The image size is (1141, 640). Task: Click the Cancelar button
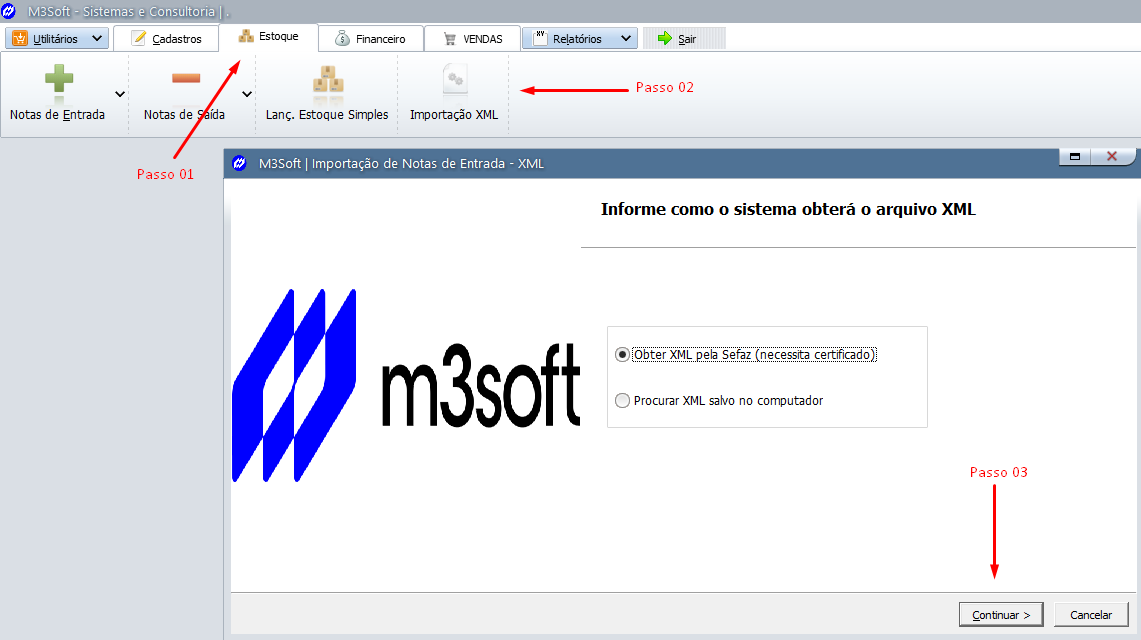(x=1091, y=615)
